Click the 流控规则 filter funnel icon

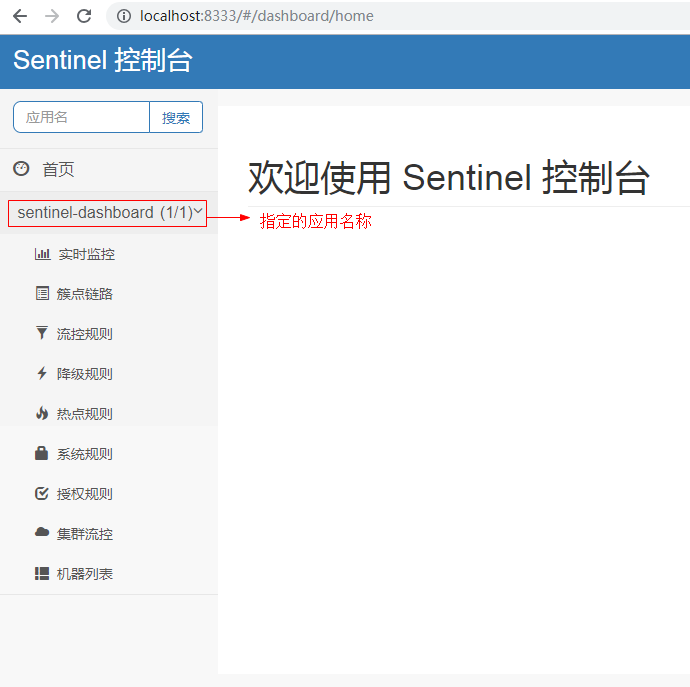click(42, 333)
